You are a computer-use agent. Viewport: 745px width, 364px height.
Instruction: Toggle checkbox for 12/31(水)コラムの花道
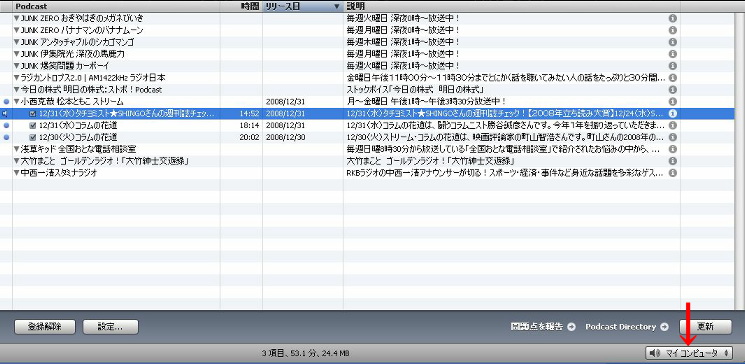click(32, 126)
